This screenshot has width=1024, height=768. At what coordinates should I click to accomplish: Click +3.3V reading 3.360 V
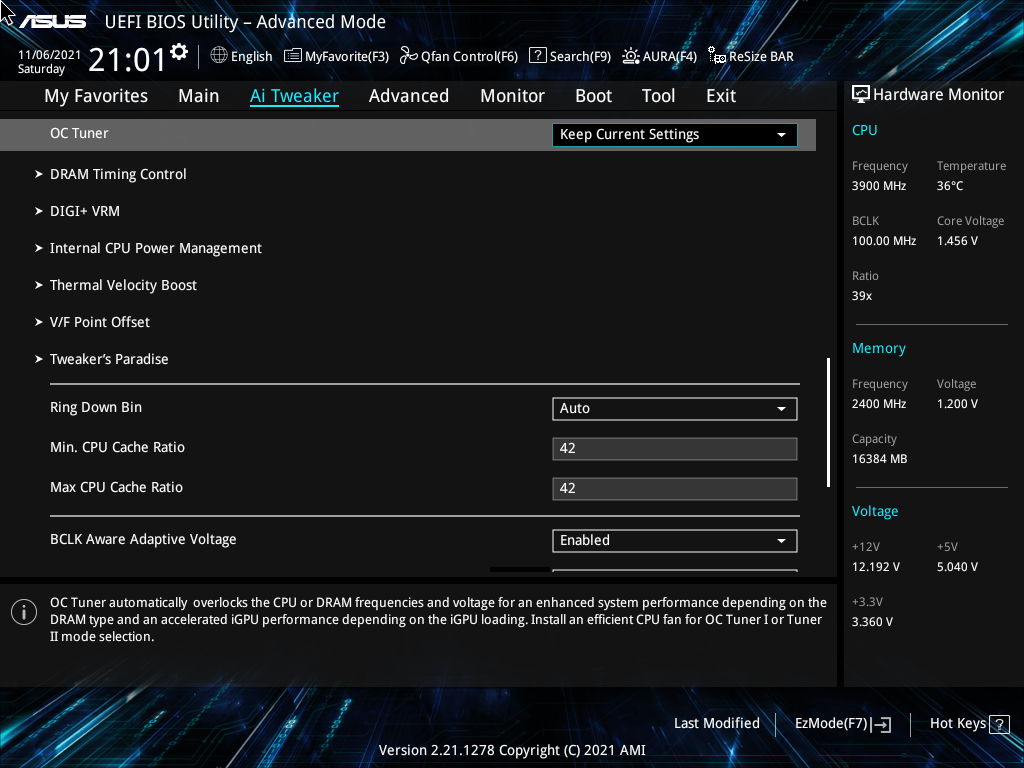[872, 622]
